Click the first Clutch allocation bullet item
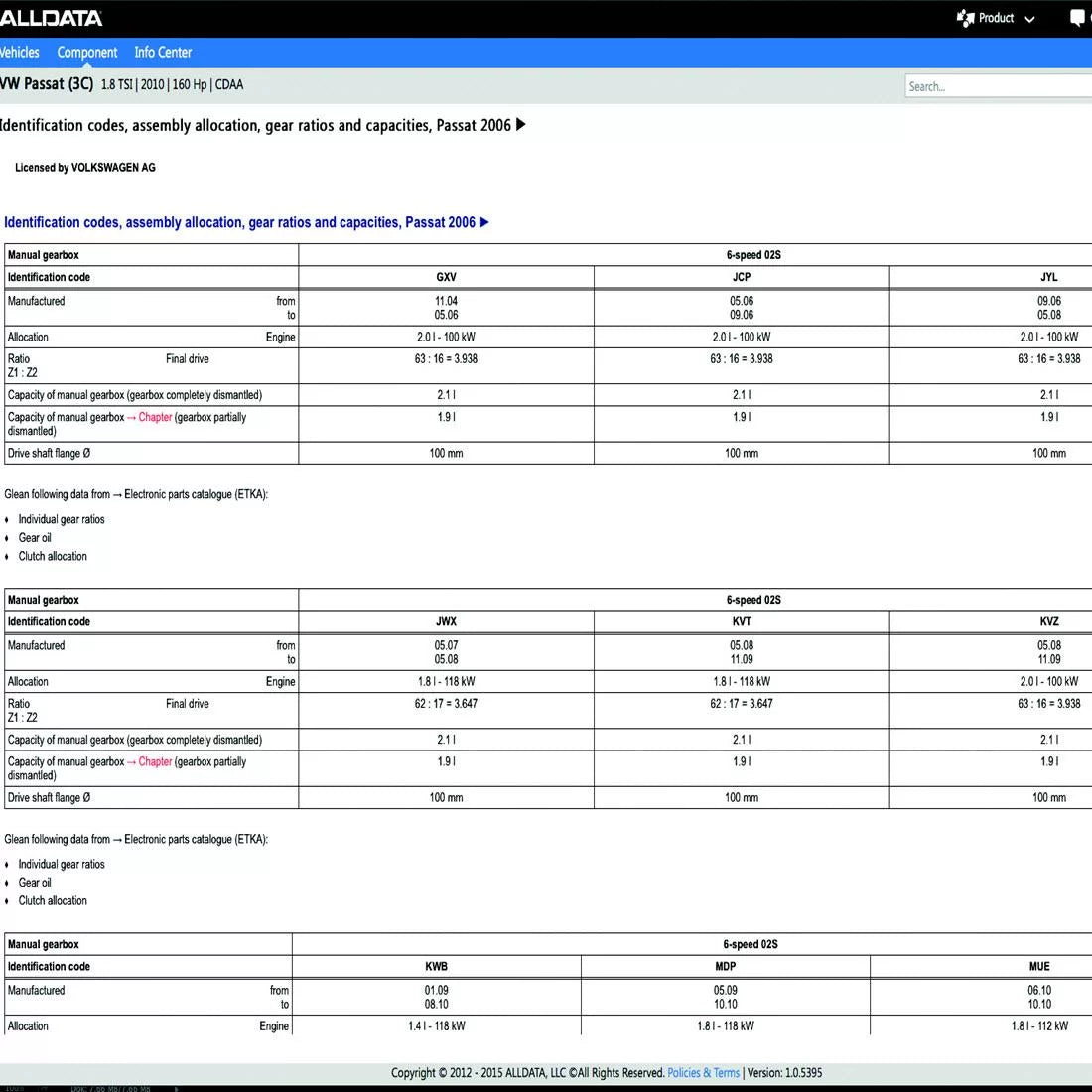Image resolution: width=1092 pixels, height=1092 pixels. tap(53, 557)
